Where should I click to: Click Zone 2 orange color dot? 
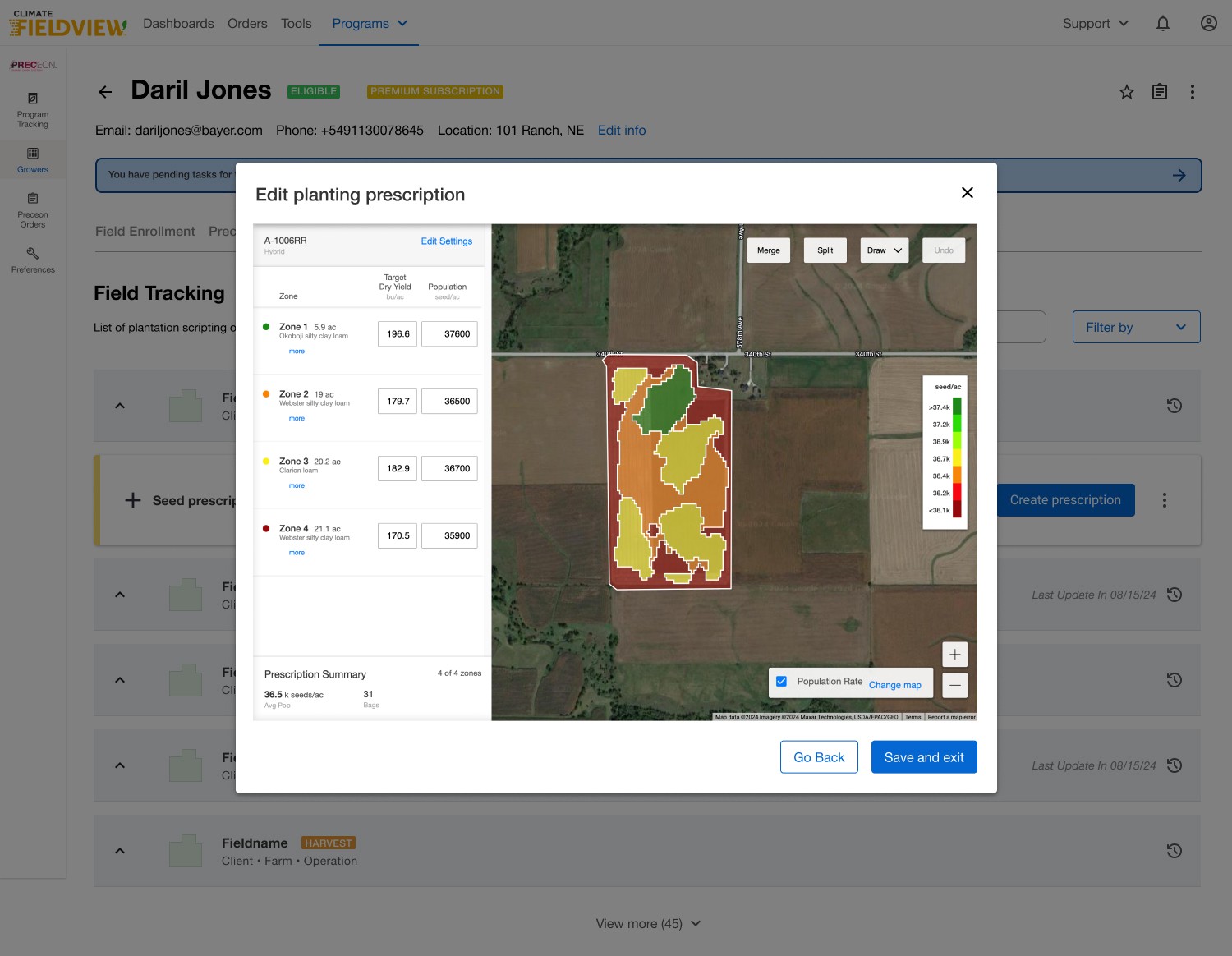pos(266,394)
